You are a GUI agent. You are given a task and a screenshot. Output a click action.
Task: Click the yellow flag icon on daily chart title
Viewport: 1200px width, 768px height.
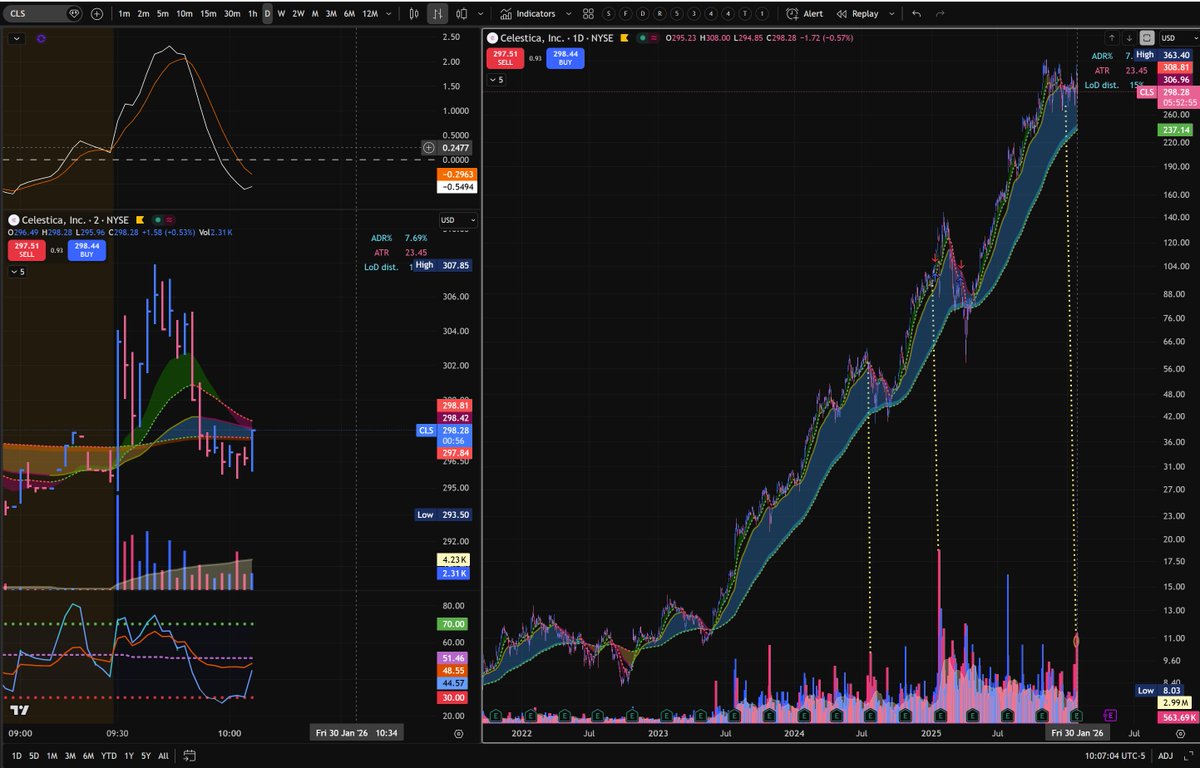click(x=624, y=37)
